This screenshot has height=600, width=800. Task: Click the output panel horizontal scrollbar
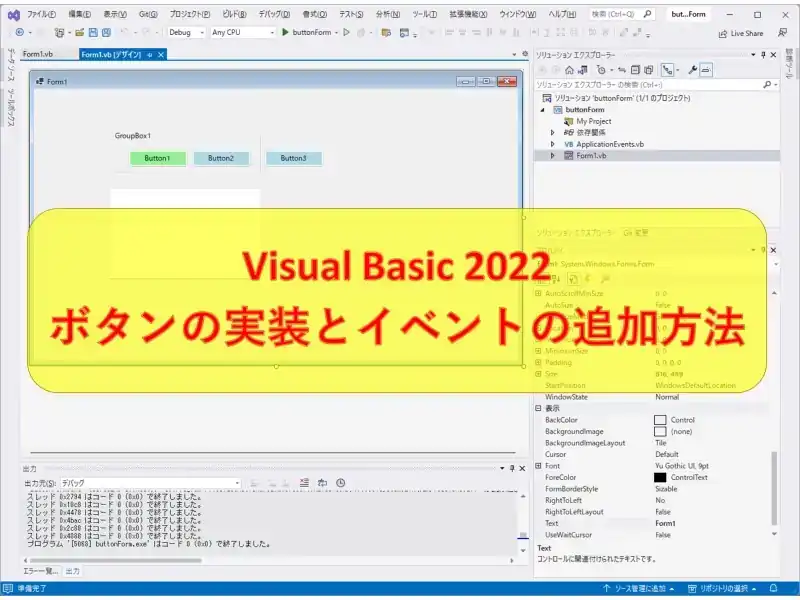(x=116, y=560)
